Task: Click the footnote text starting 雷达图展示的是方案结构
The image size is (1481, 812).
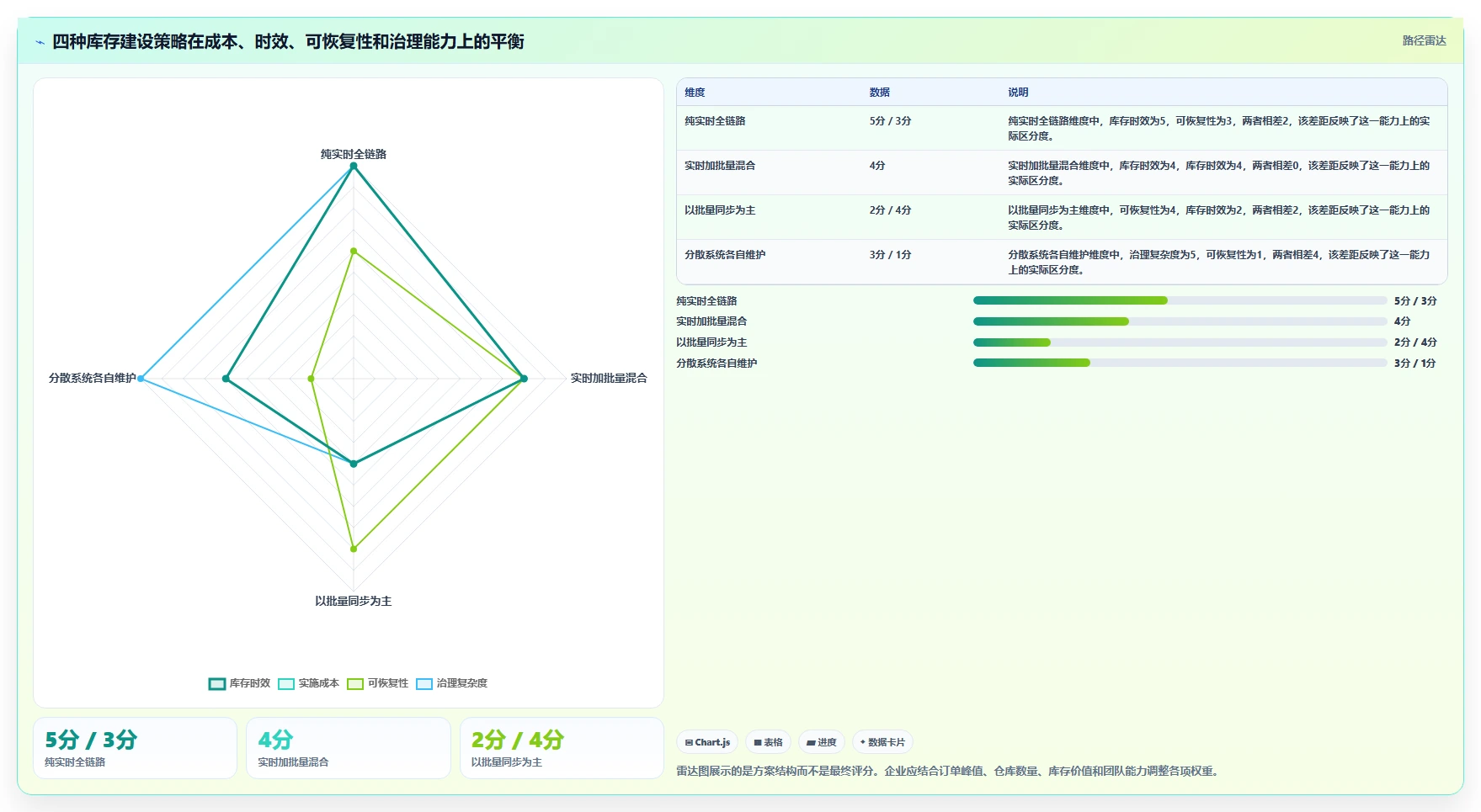Action: tap(948, 771)
